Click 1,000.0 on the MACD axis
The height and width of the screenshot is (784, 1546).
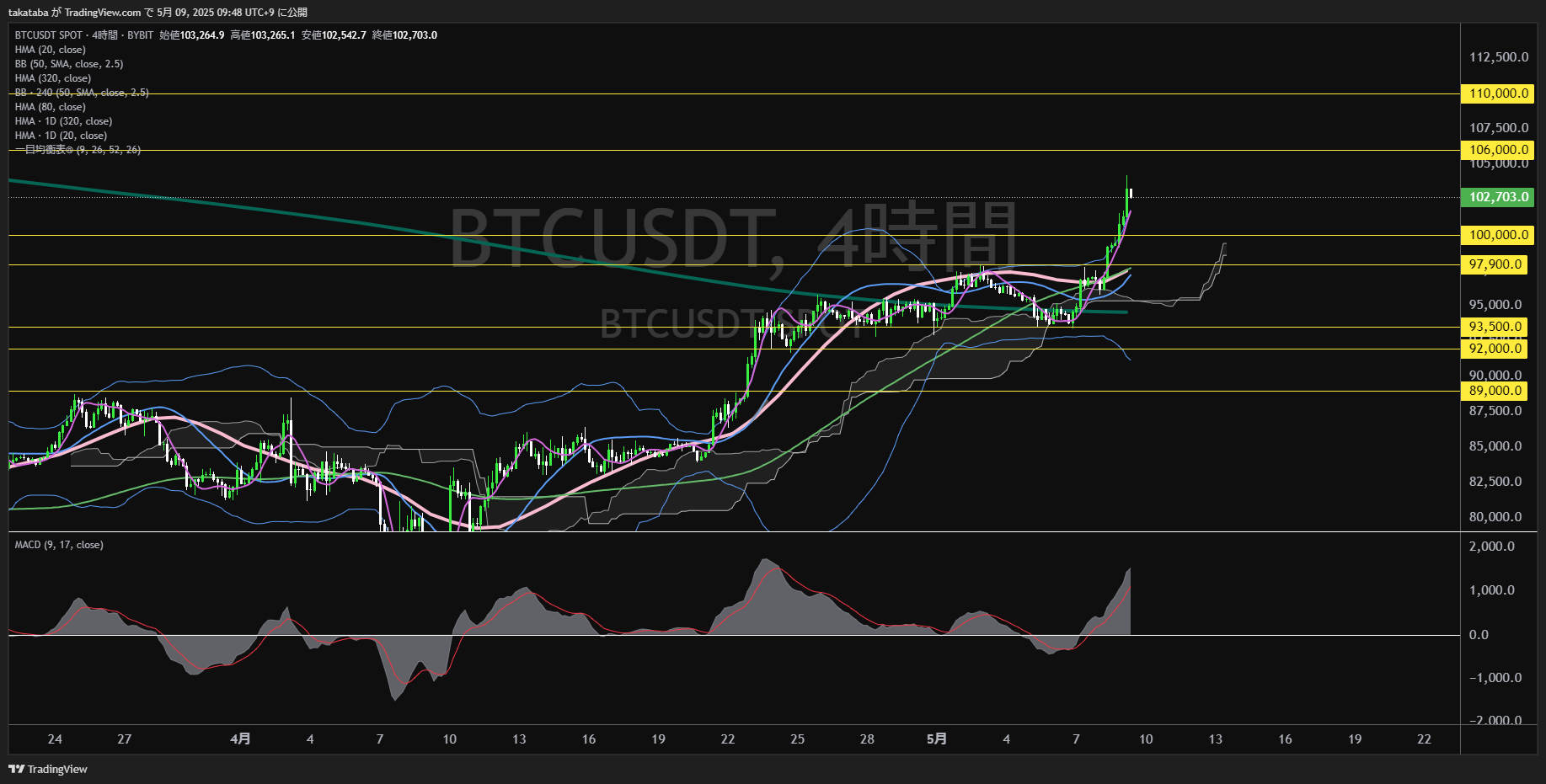[1491, 590]
